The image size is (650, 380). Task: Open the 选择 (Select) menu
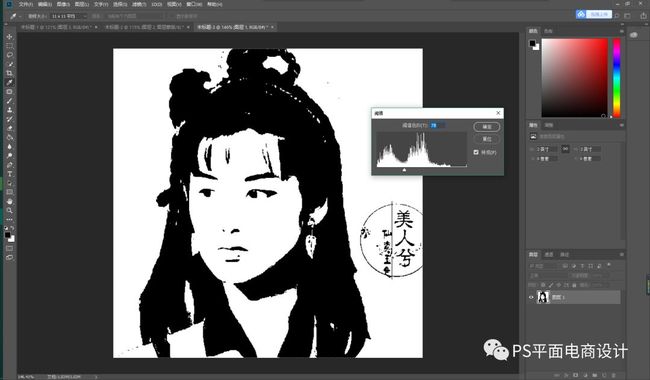(120, 4)
